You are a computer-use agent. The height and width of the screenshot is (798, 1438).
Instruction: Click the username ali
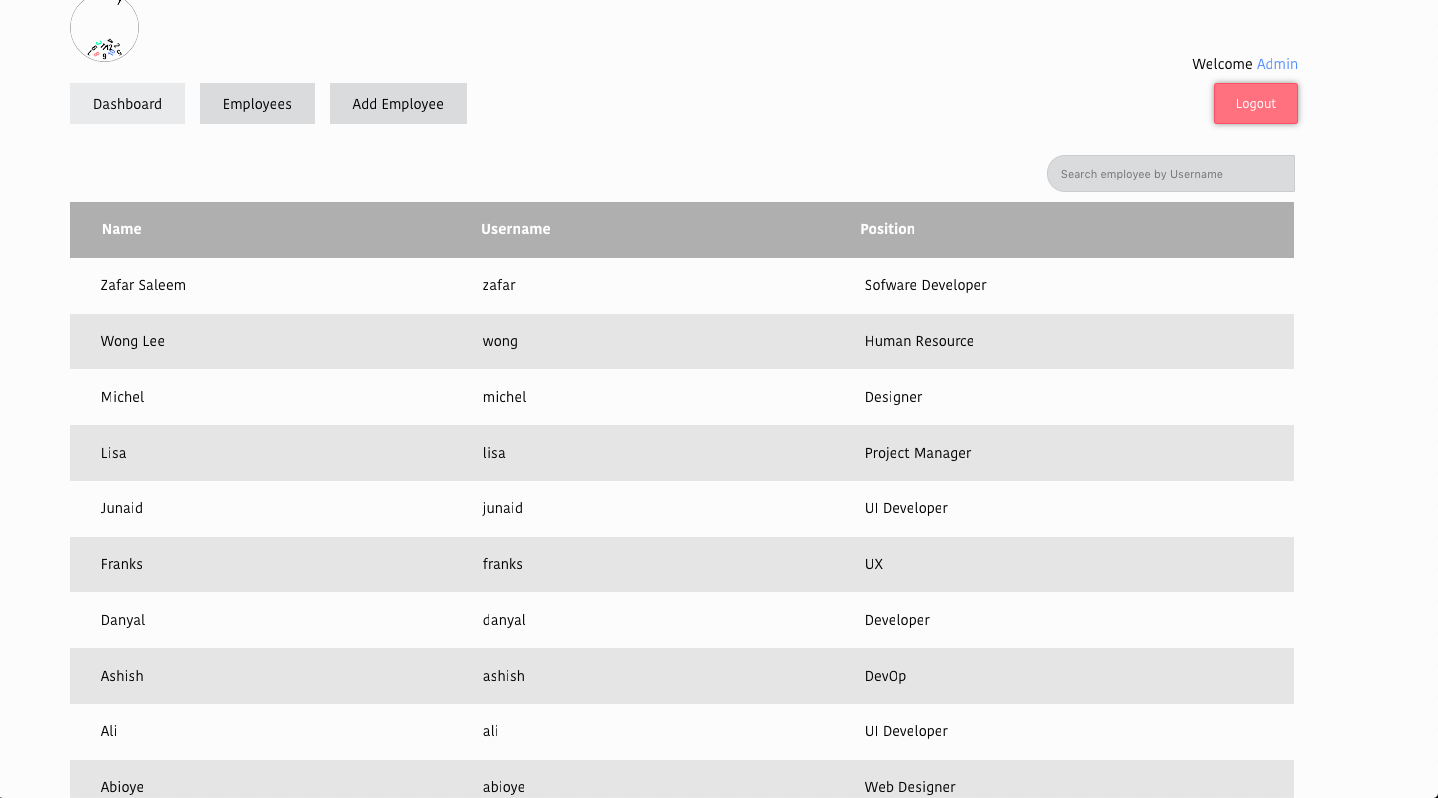(490, 731)
